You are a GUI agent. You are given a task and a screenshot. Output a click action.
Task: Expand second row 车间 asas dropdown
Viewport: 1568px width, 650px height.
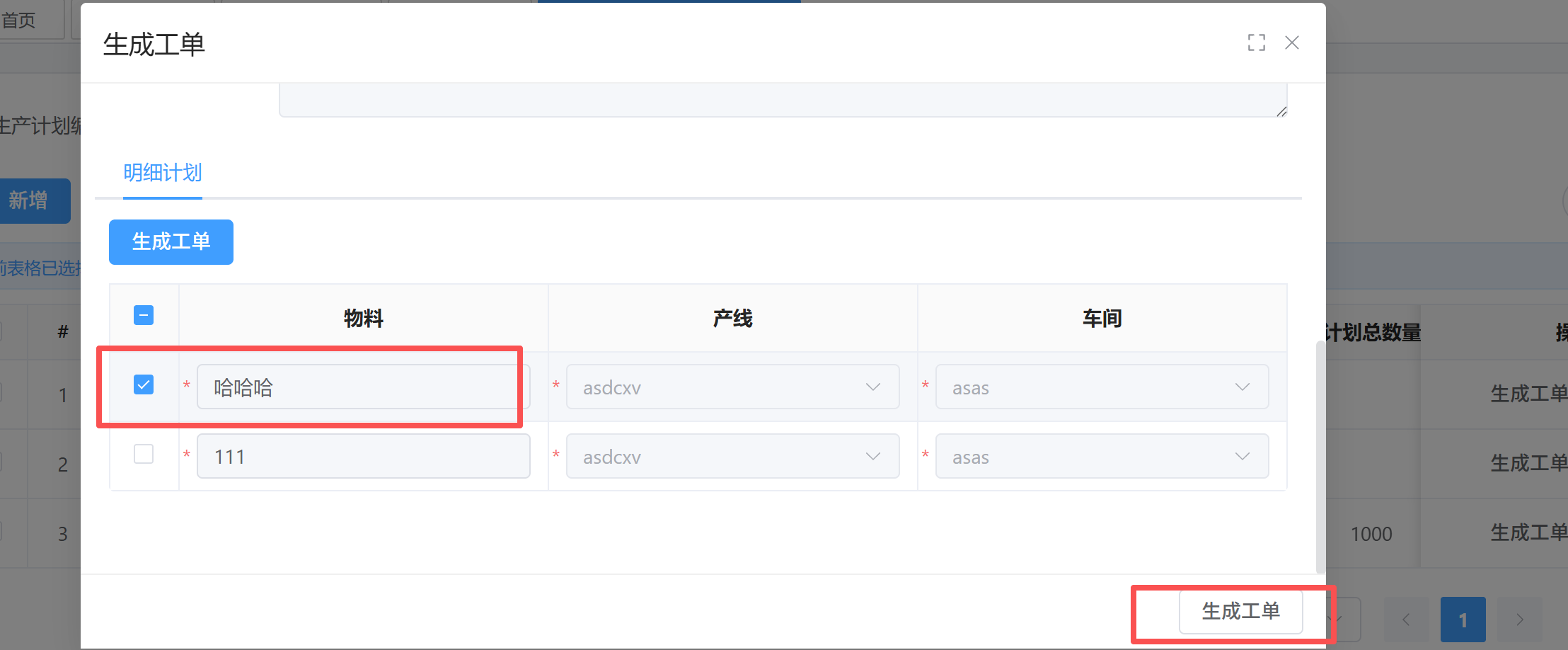(x=1101, y=457)
